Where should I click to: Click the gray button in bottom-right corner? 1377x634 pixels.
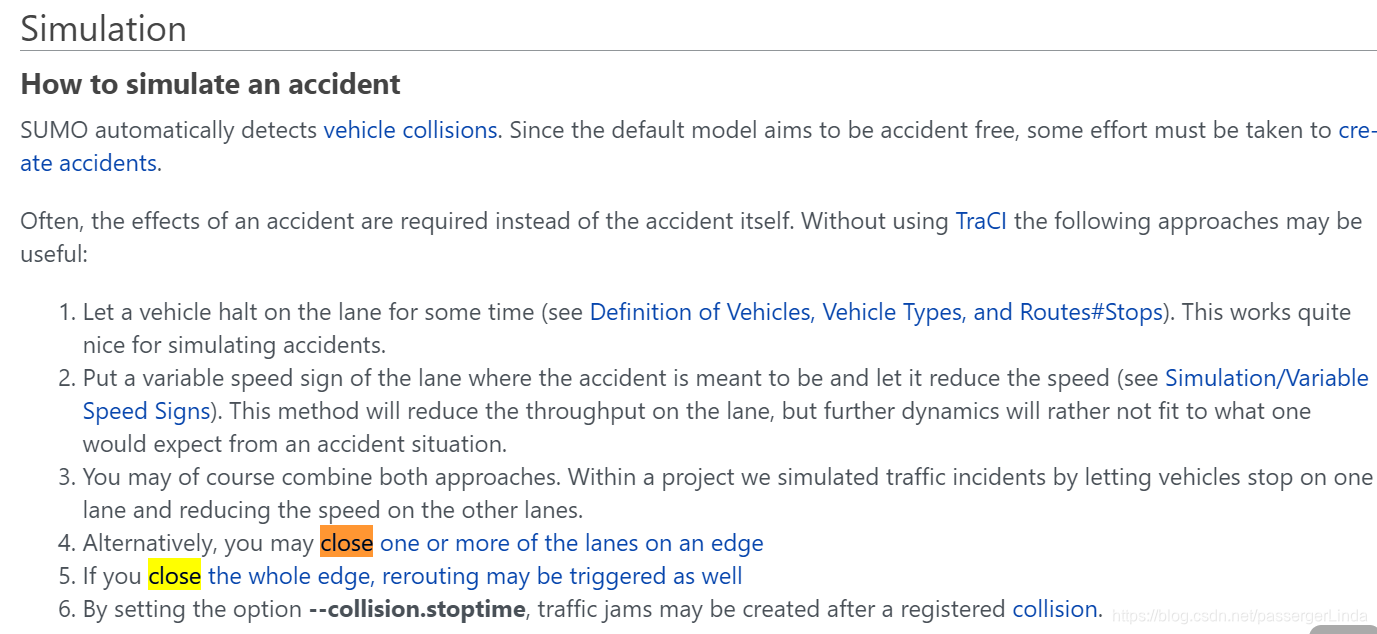coord(1343,629)
